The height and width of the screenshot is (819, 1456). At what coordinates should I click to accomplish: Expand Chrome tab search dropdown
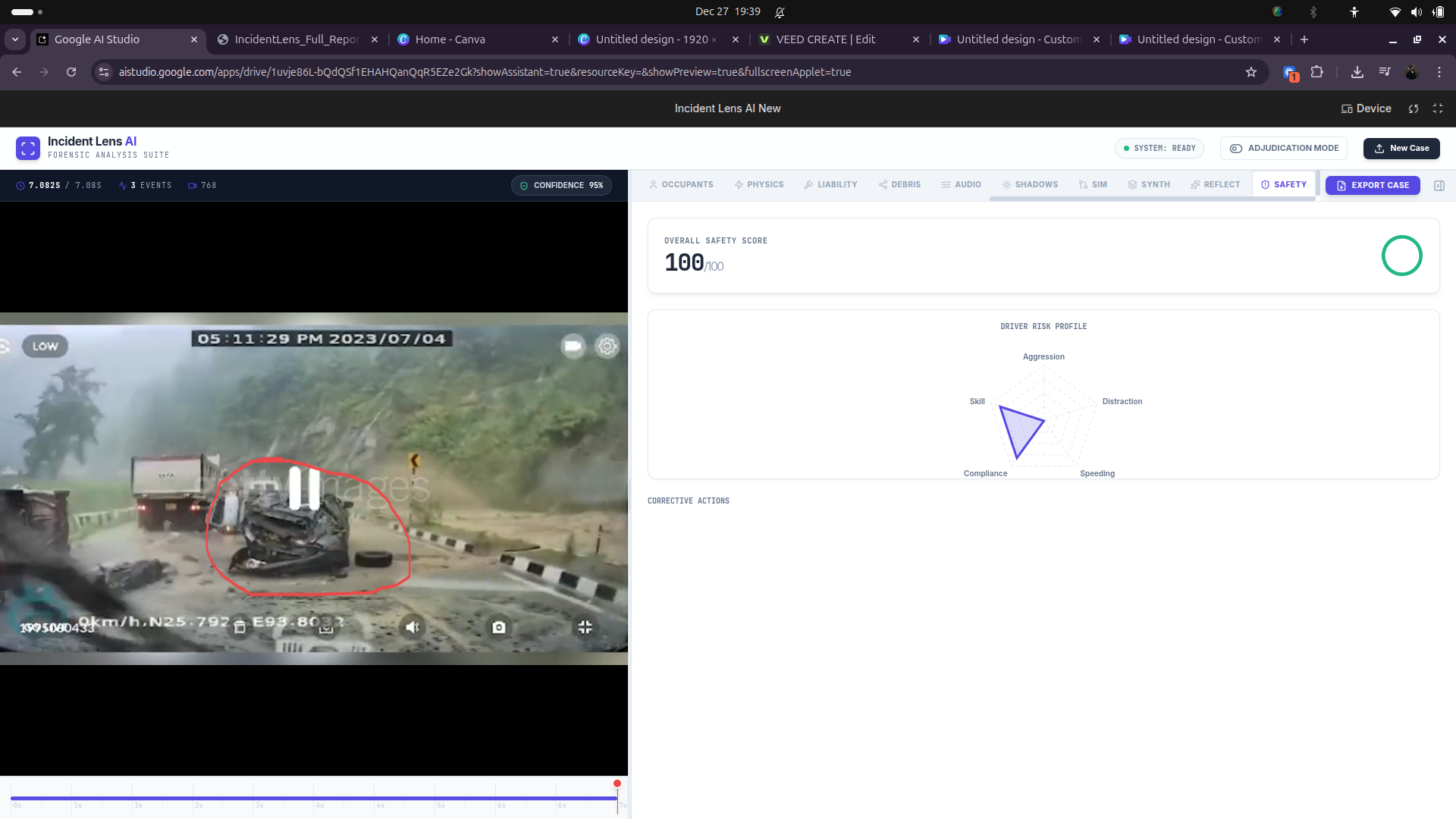(15, 39)
